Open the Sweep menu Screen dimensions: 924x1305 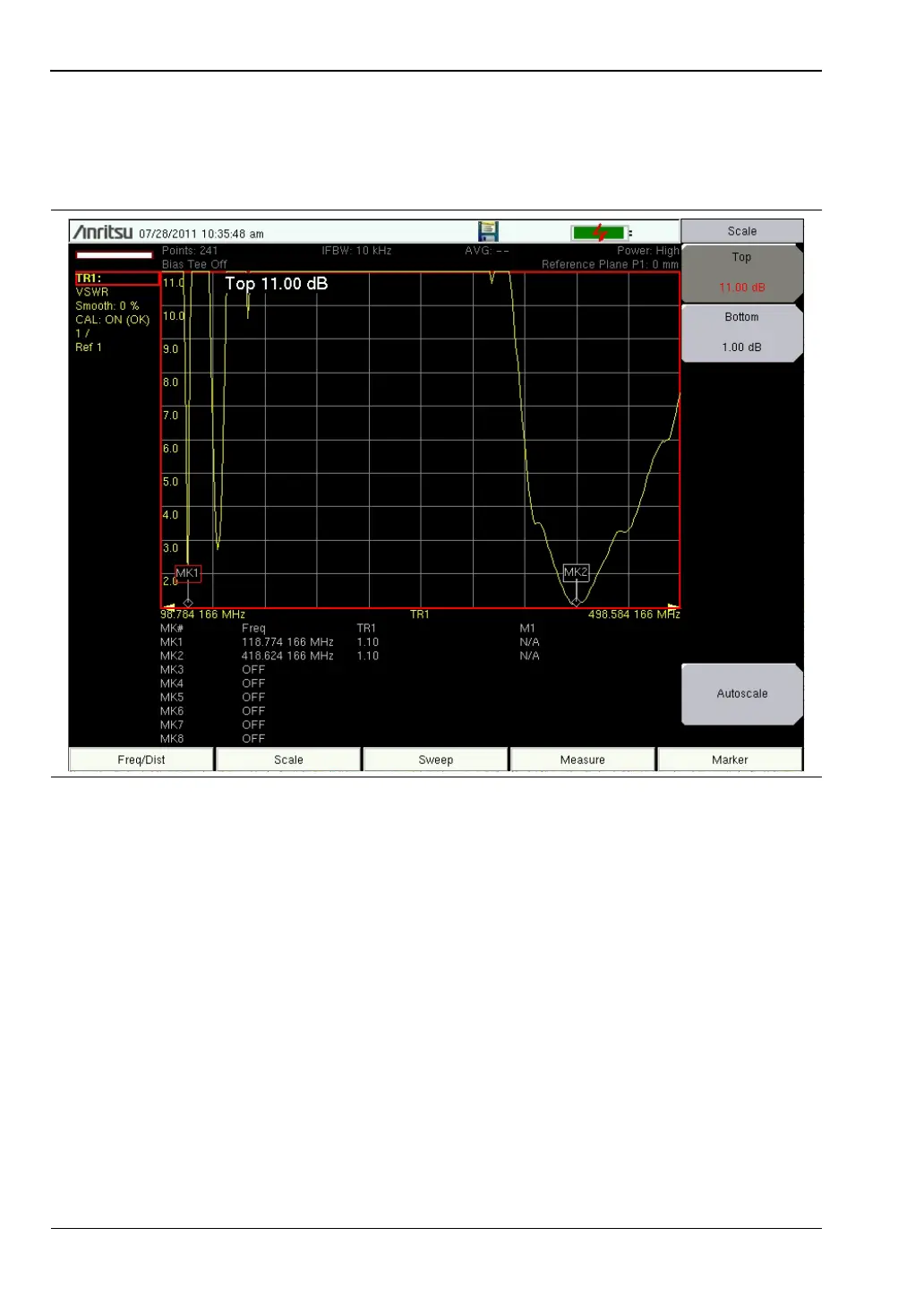436,760
